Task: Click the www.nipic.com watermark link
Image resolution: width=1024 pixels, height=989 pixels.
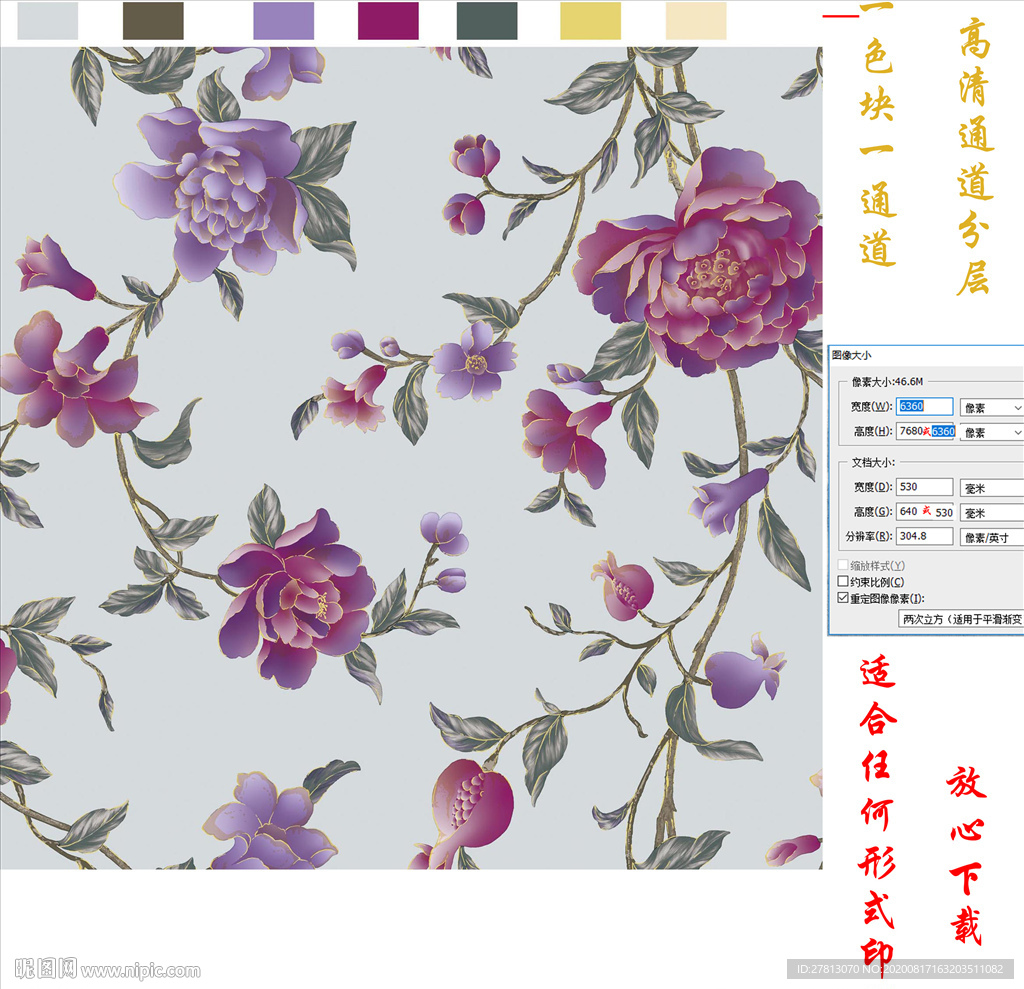Action: [x=140, y=970]
